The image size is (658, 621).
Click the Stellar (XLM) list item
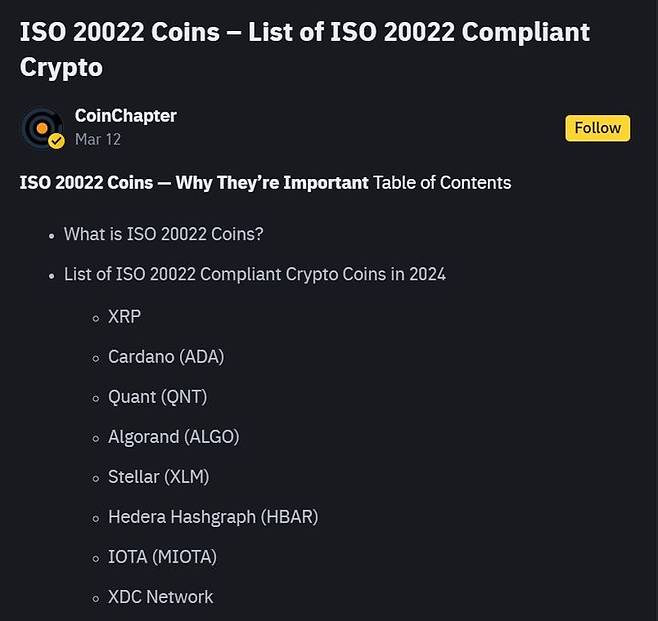(158, 476)
